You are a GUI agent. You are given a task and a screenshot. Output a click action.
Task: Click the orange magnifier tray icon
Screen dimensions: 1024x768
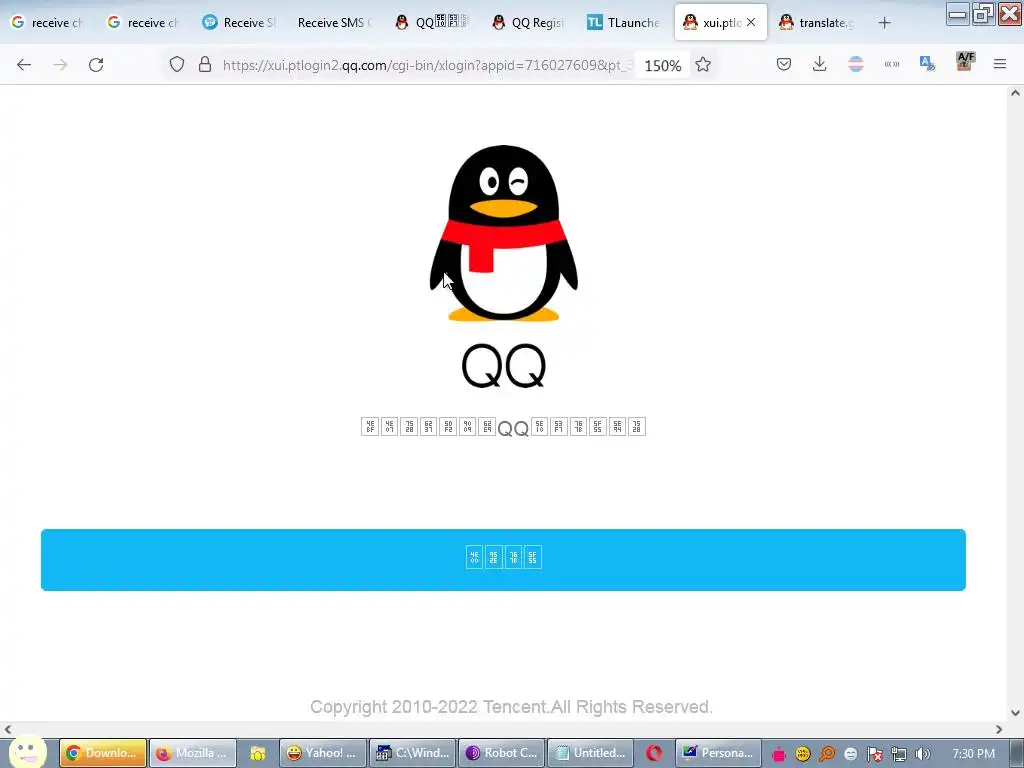[x=827, y=754]
